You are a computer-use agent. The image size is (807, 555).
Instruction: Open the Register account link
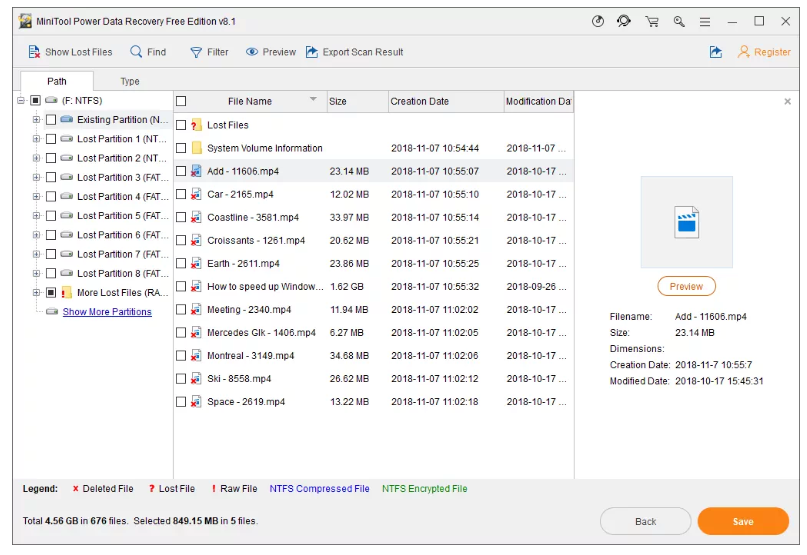coord(764,52)
